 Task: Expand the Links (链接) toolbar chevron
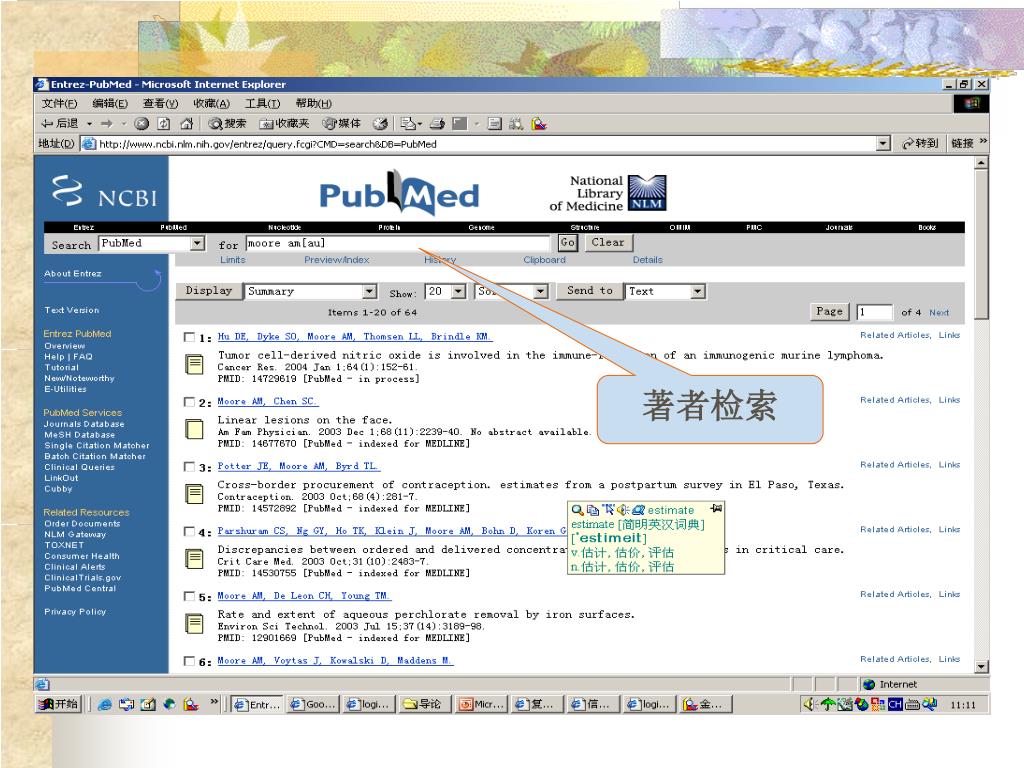click(983, 142)
